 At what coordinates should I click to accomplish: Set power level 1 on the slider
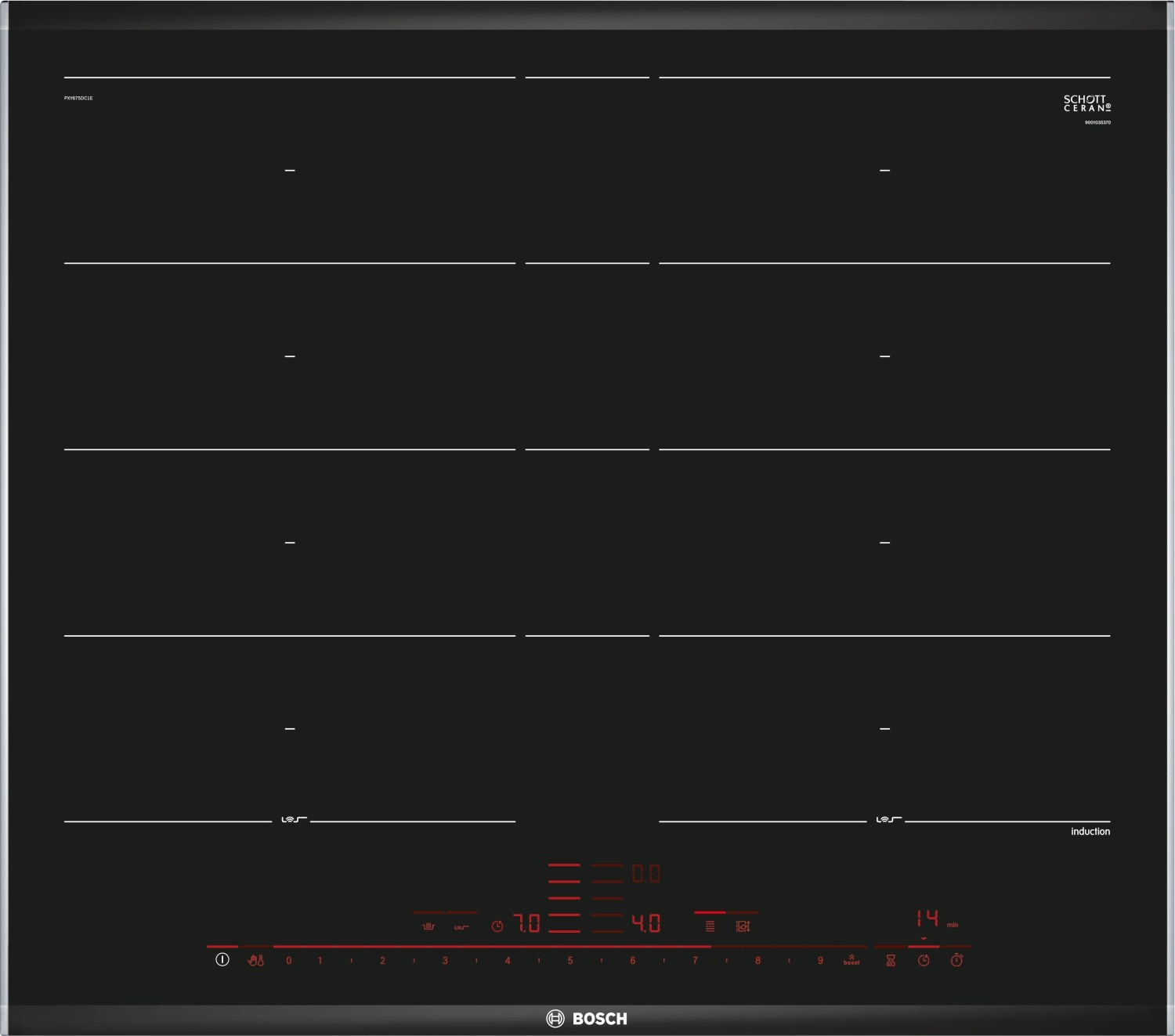tap(320, 961)
